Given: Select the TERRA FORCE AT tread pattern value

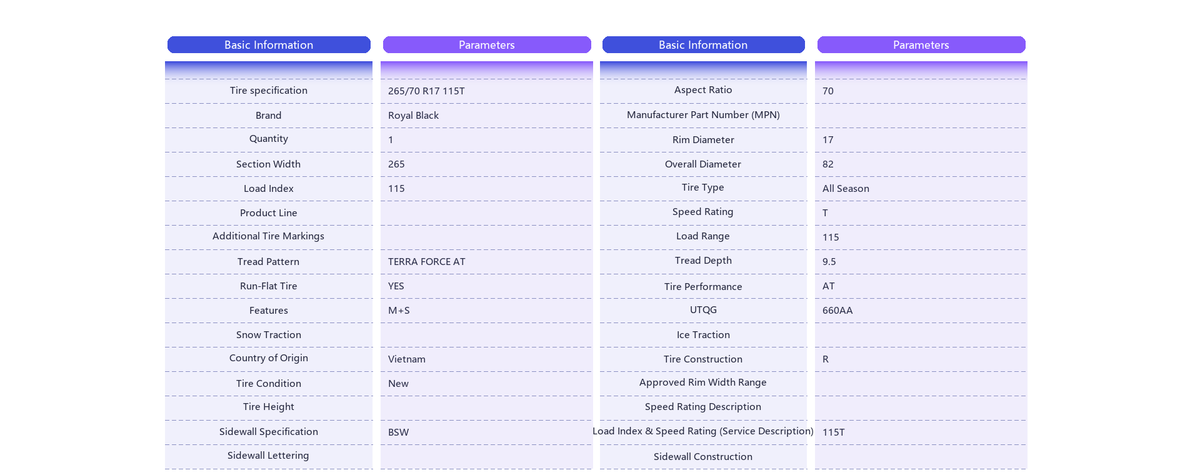Looking at the screenshot, I should 426,262.
